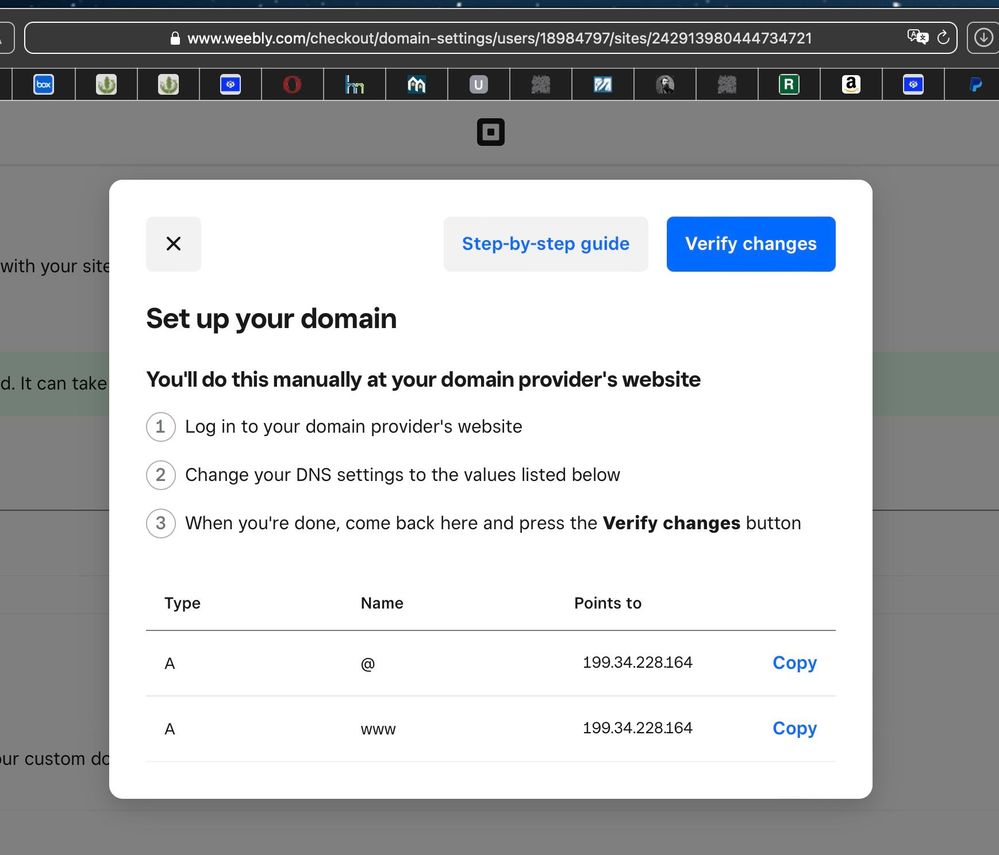Viewport: 999px width, 855px height.
Task: Open the Box bookmark tab
Action: click(43, 85)
